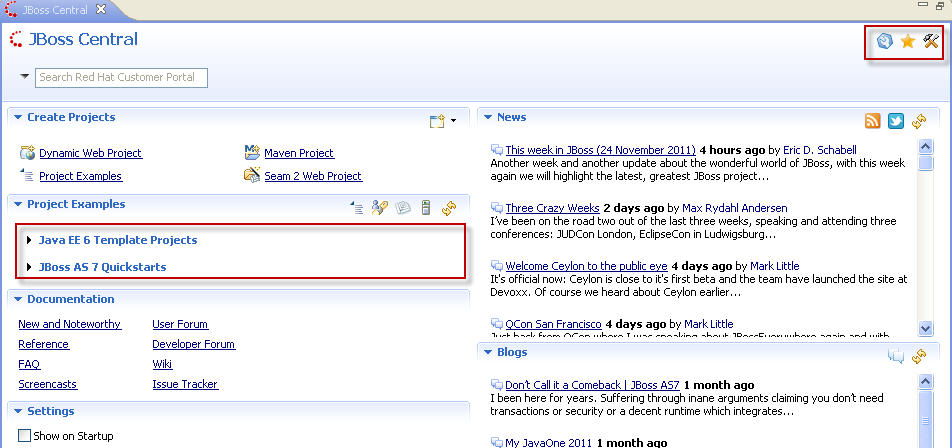Viewport: 952px width, 448px height.
Task: Click the chat icon beside My JavaOne 2011
Action: [497, 443]
